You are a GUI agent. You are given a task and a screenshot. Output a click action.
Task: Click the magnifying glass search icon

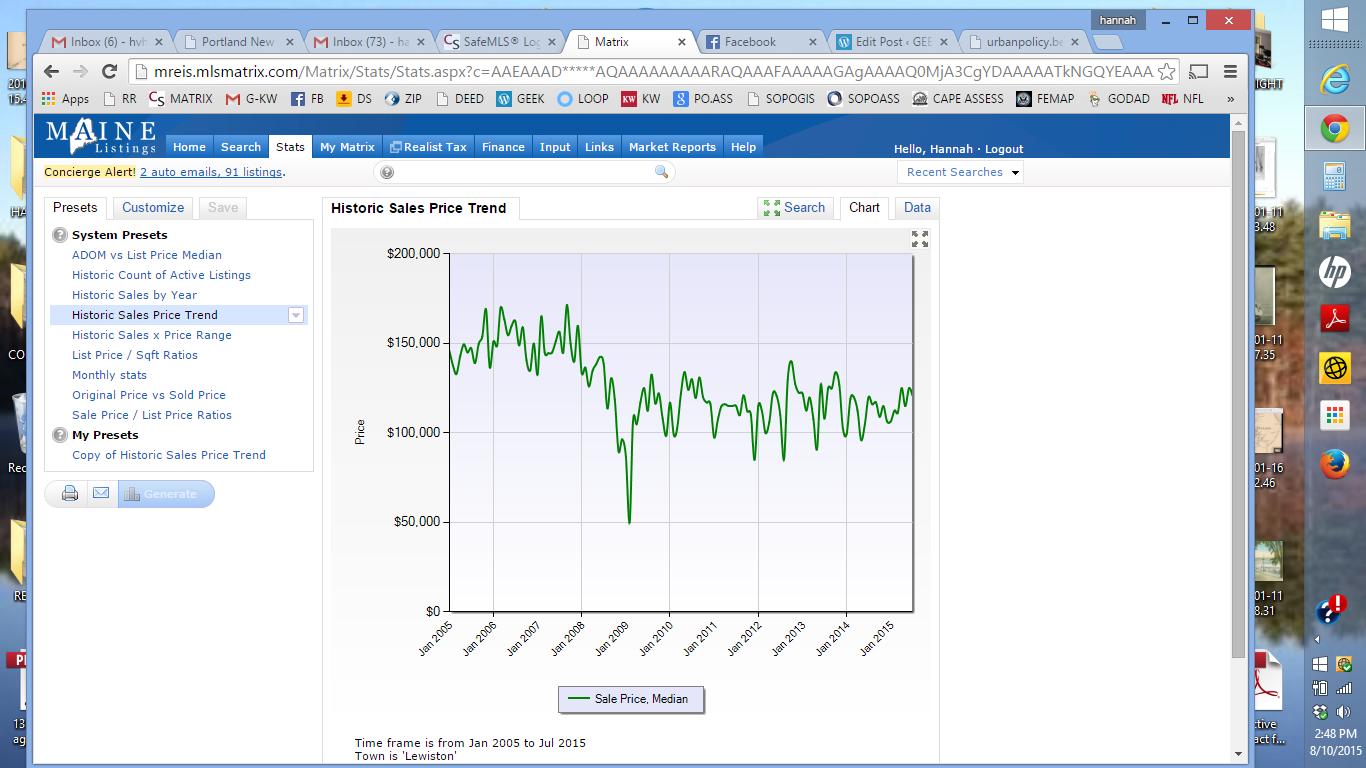pos(661,172)
